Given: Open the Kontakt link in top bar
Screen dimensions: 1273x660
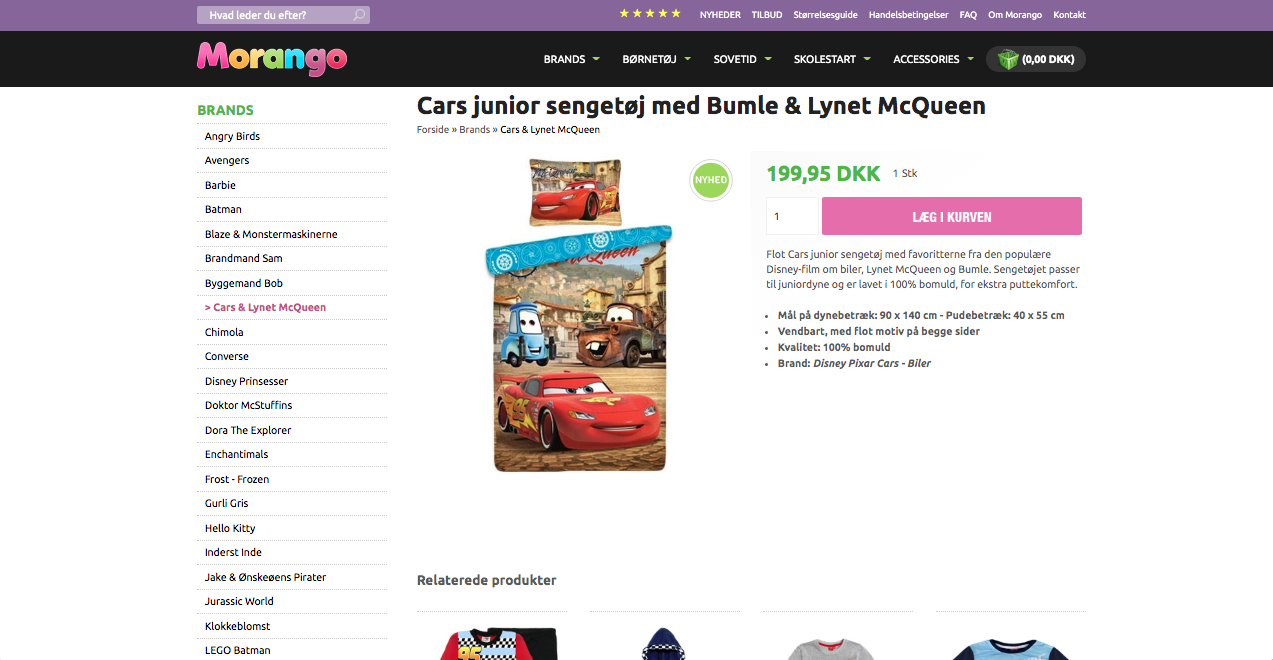Looking at the screenshot, I should click(1069, 15).
